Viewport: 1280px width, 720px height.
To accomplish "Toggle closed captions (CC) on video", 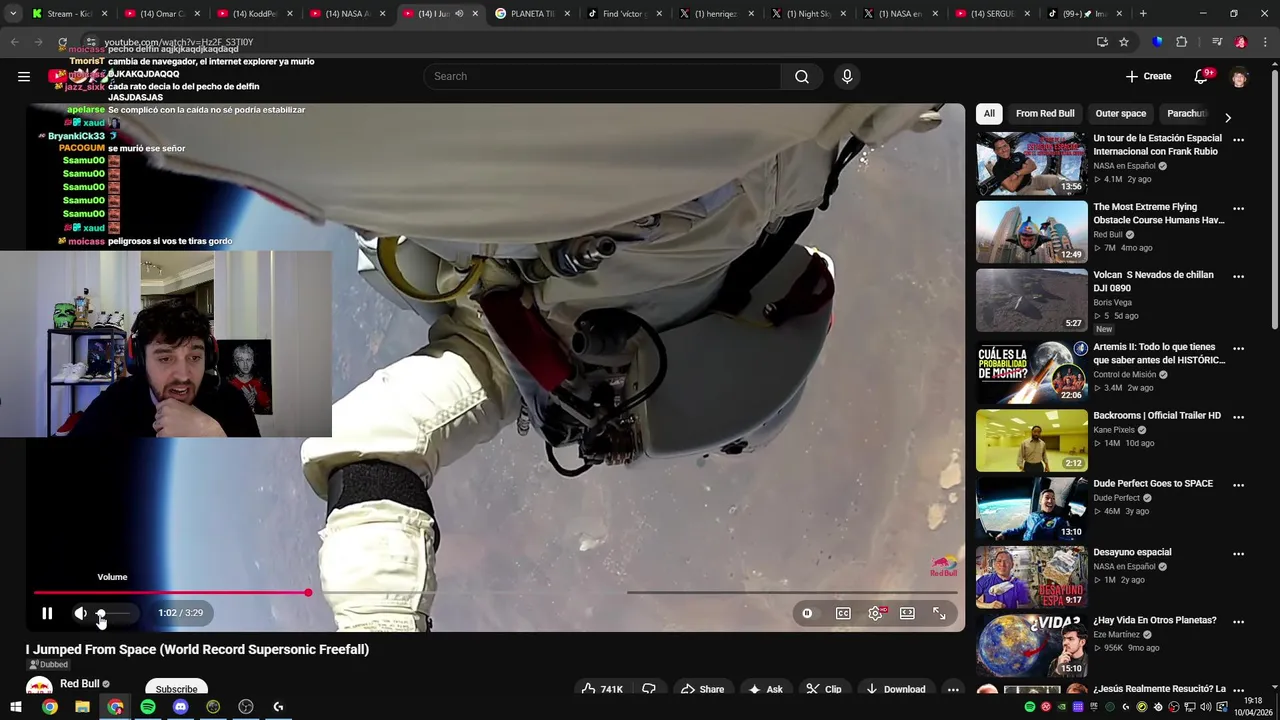I will (x=843, y=613).
